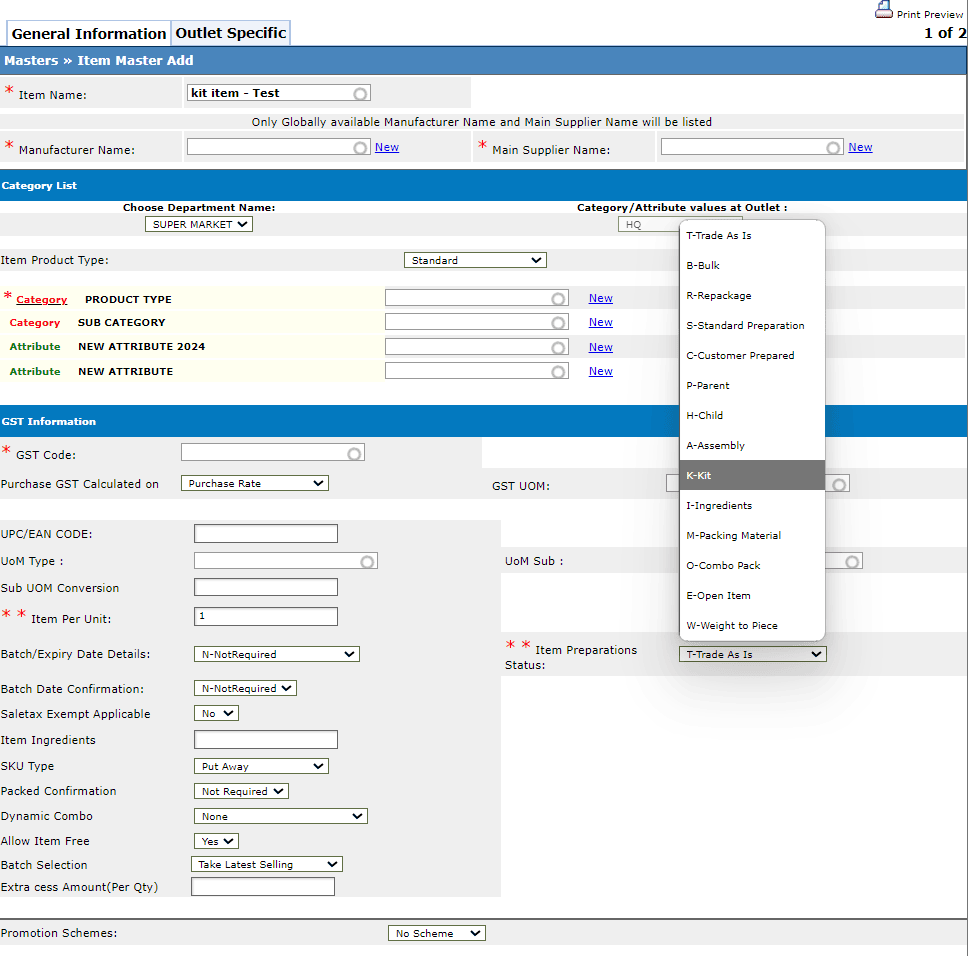Click the Print Preview printer icon
The image size is (968, 956).
point(883,11)
